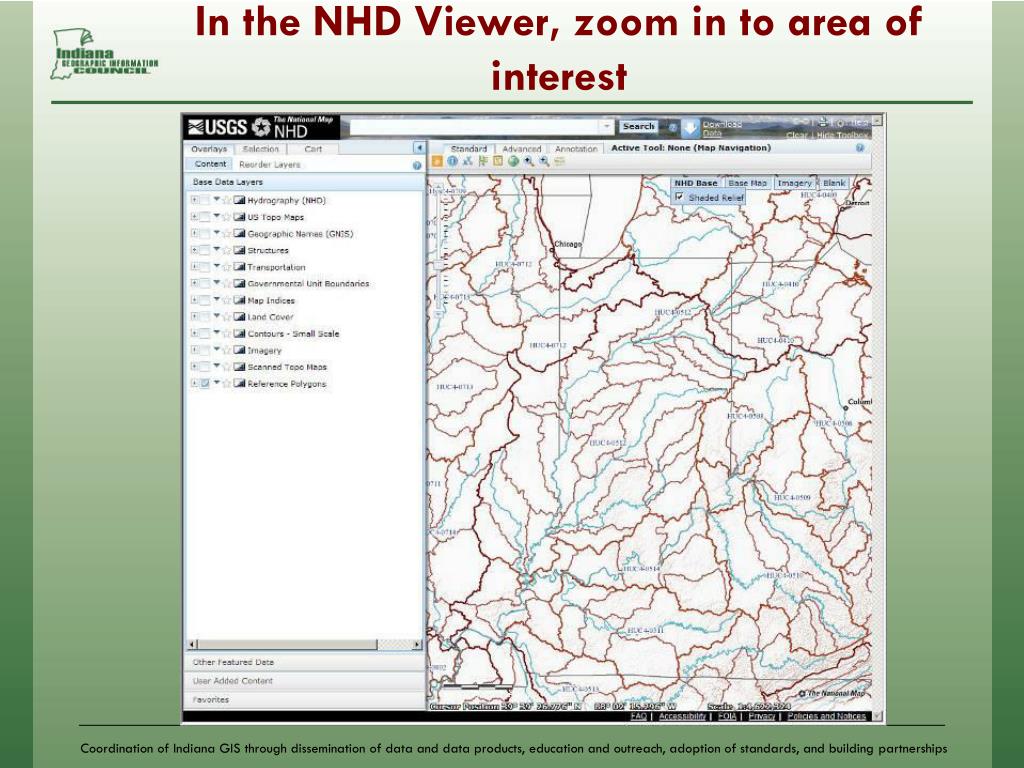Open the Advanced toolbar tab
This screenshot has width=1024, height=768.
(522, 149)
